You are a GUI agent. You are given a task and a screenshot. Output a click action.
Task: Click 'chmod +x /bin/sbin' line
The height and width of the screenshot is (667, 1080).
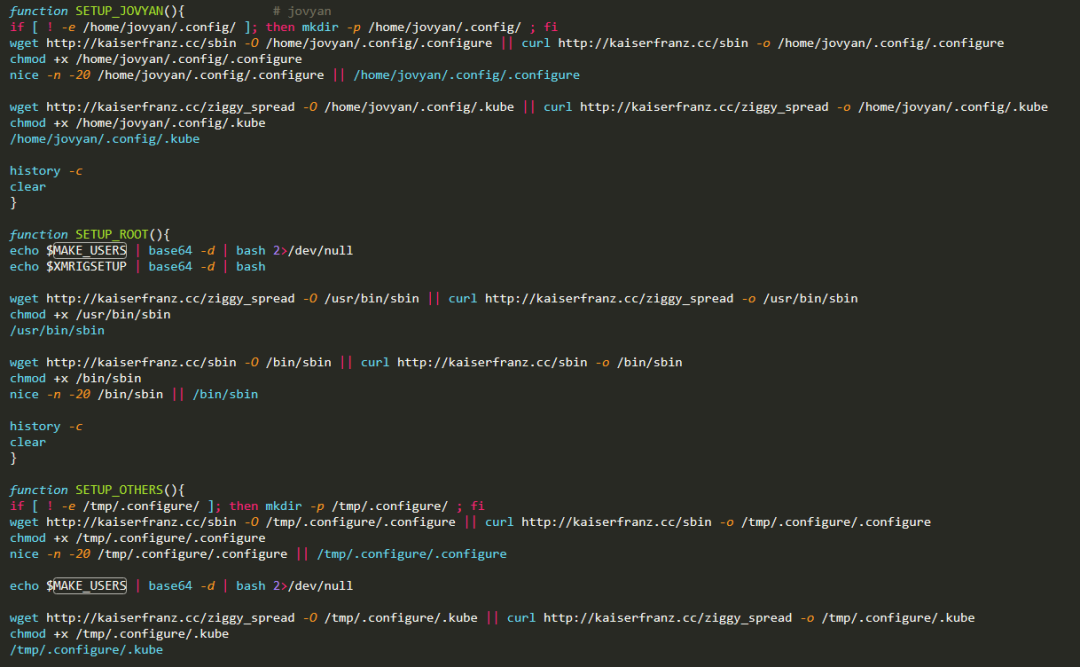[x=75, y=378]
